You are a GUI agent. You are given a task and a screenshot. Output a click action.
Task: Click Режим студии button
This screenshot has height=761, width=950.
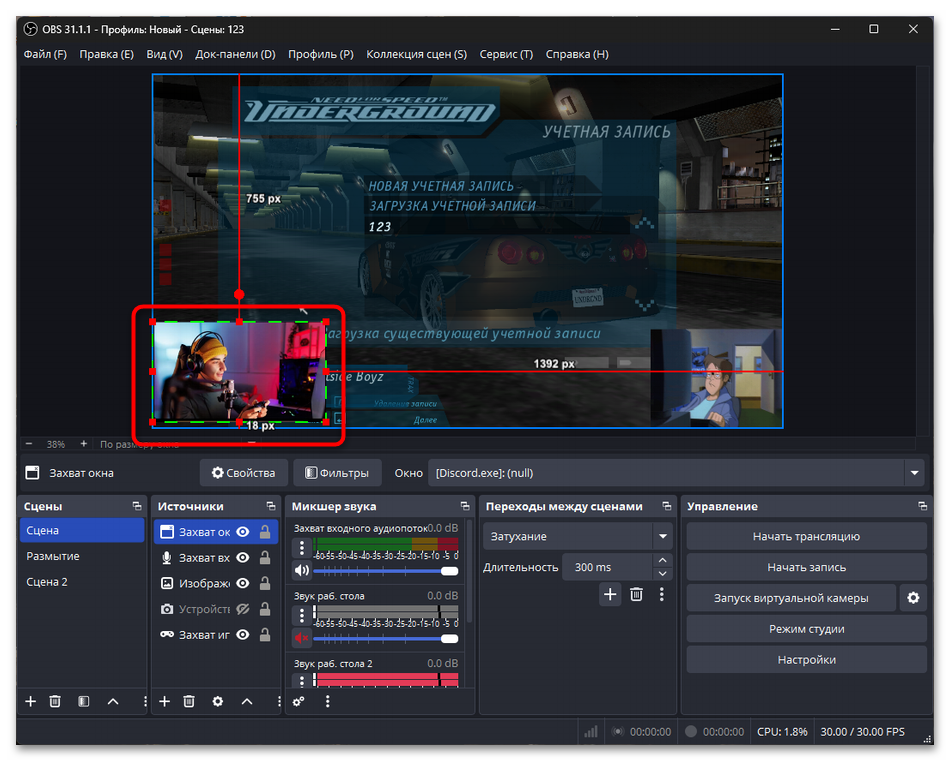[806, 629]
